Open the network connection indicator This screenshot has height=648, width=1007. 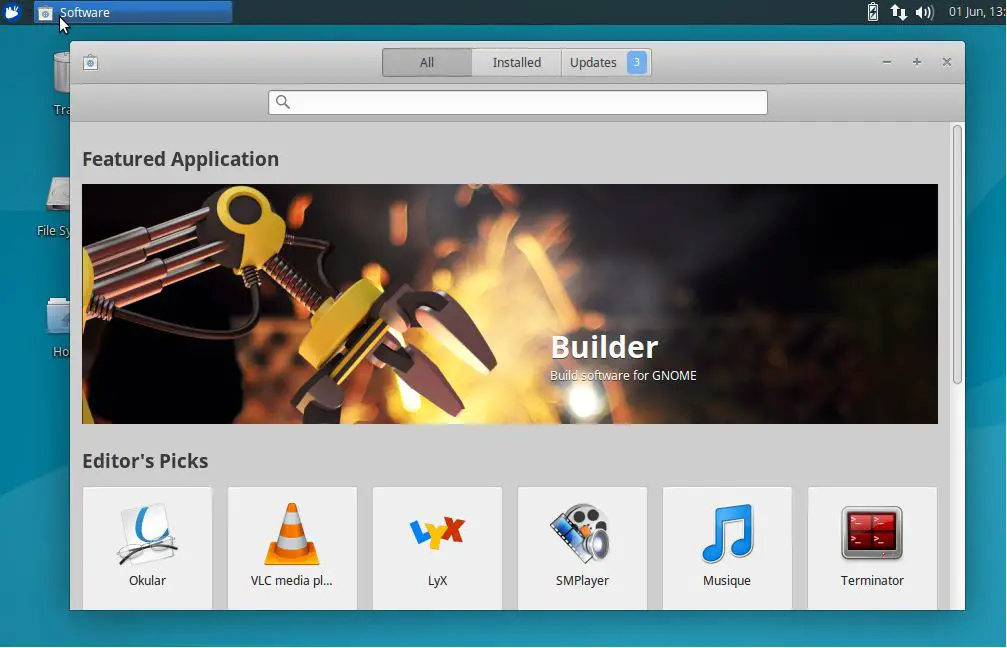(898, 12)
